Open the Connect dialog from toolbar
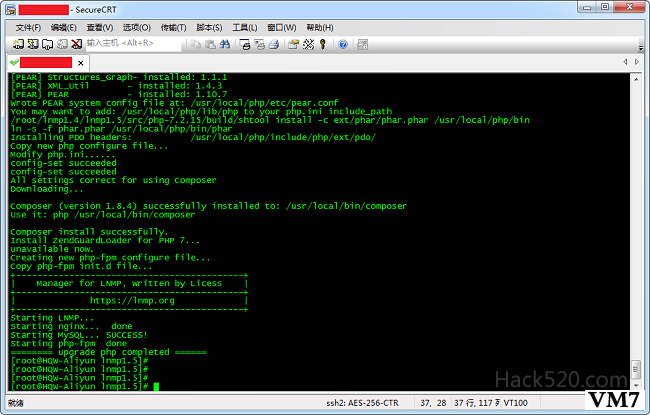Screen dimensions: 650x415 tap(18, 44)
